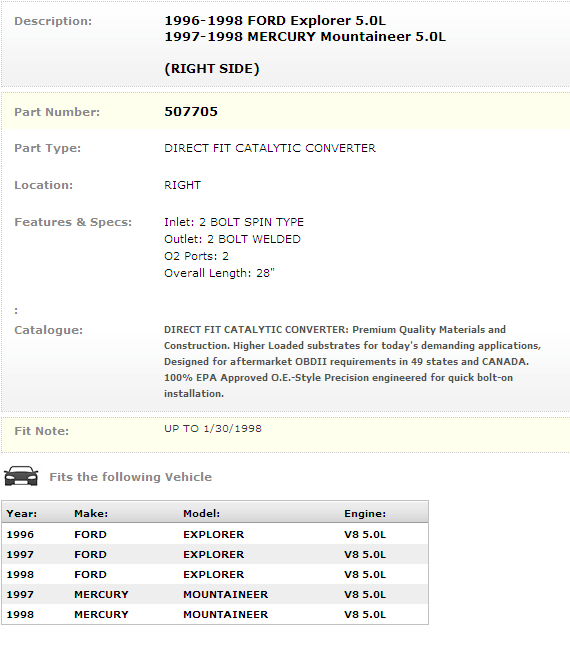570x647 pixels.
Task: Click the DIRECT FIT CATALYTIC CONVERTER part type
Action: click(x=270, y=148)
